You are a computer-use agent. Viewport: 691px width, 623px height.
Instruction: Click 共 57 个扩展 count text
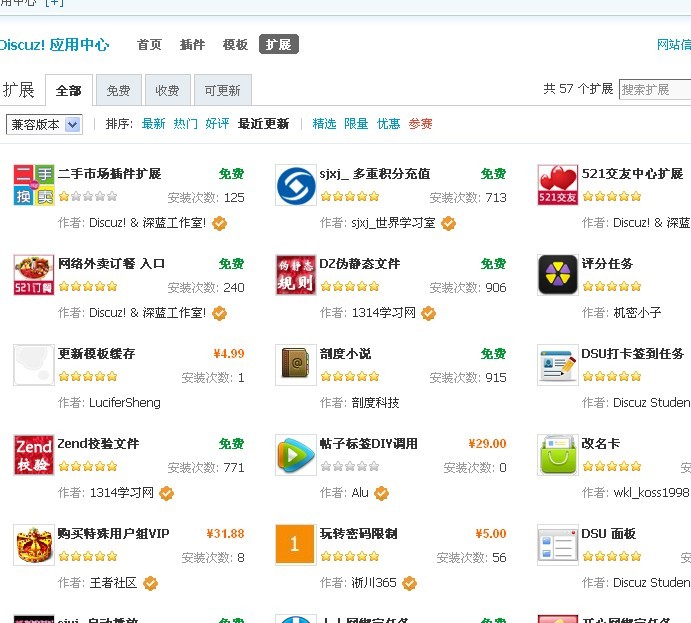tap(578, 89)
